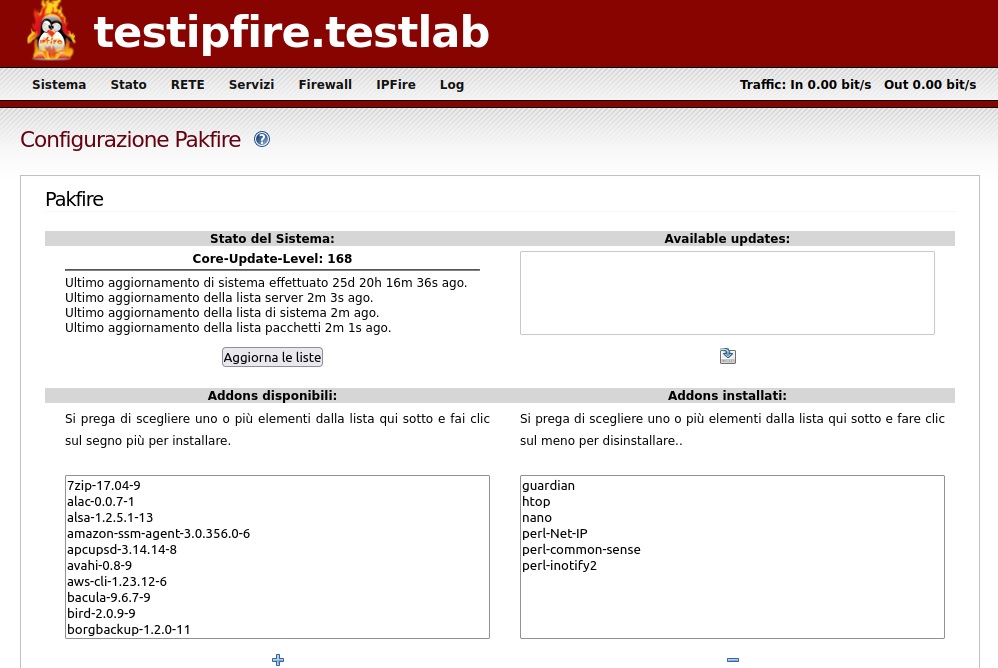
Task: Select borgbackup-1.2.0-11 in available addons
Action: (278, 629)
